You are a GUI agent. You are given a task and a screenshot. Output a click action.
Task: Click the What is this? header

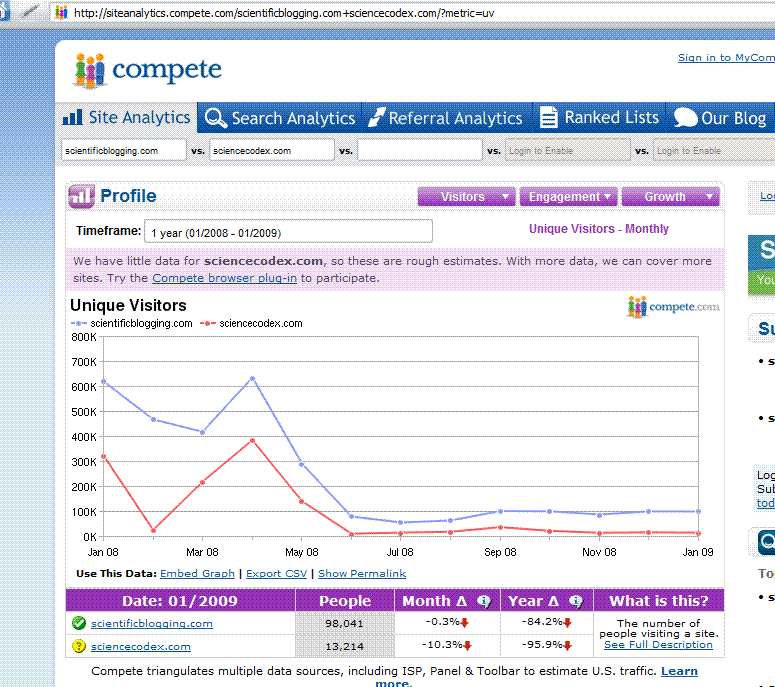tap(658, 601)
